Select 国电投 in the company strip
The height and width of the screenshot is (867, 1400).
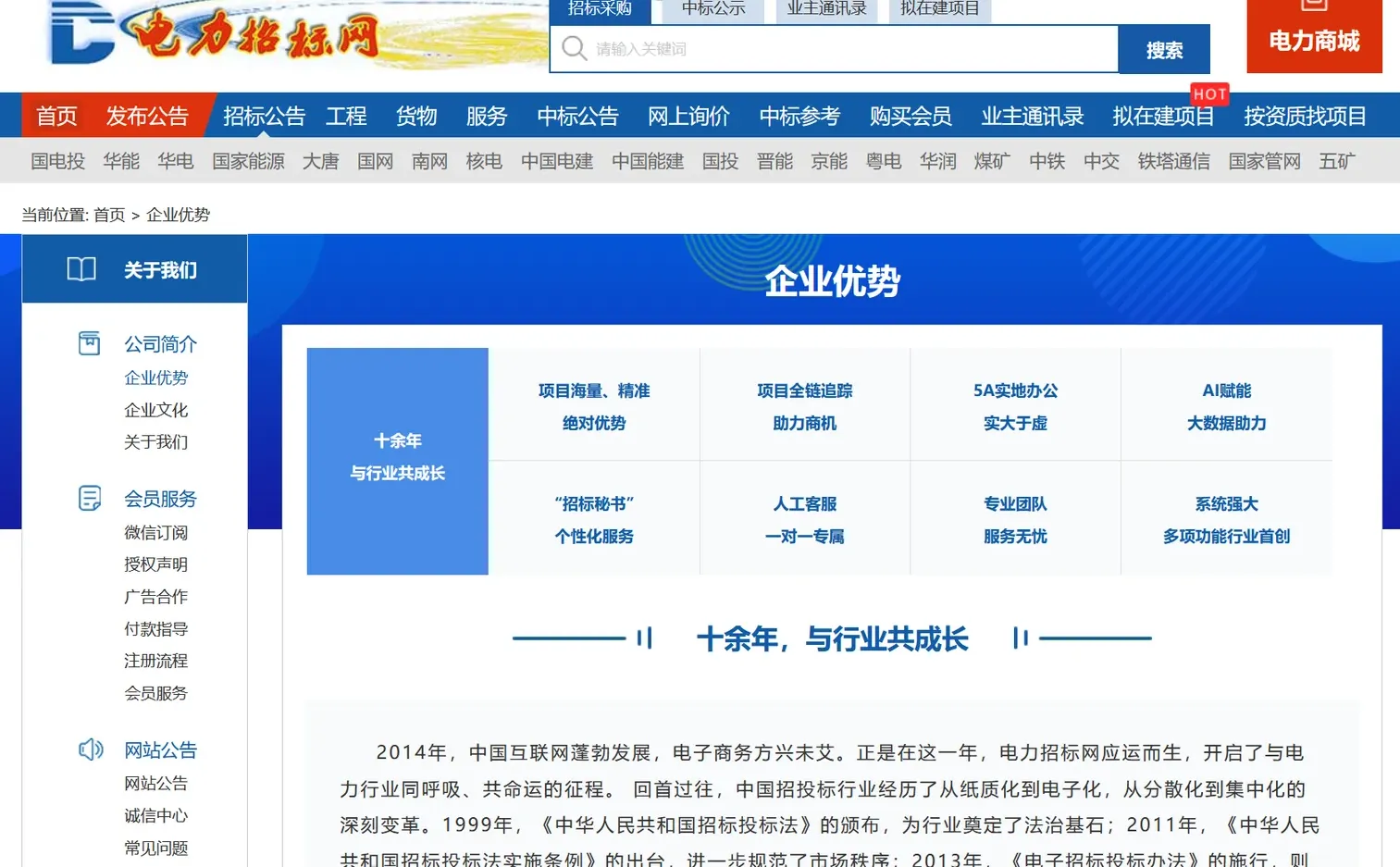click(x=56, y=160)
